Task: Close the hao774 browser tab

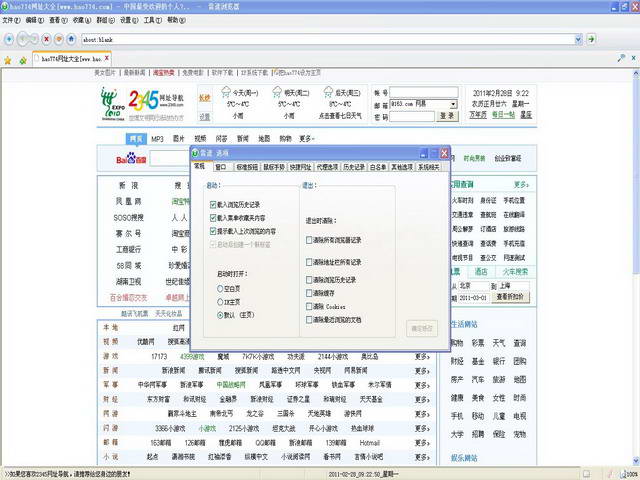Action: tap(107, 58)
